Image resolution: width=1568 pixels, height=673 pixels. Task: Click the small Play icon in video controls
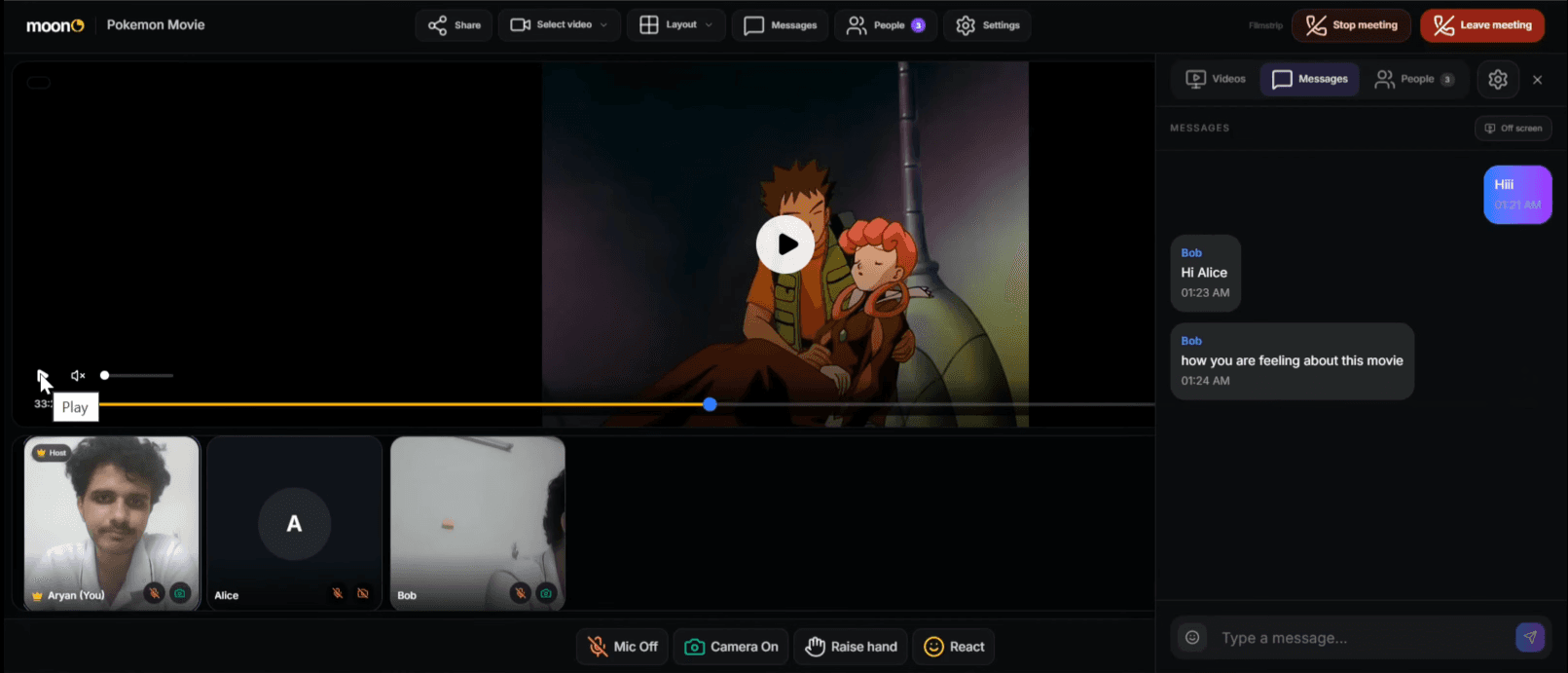(x=42, y=375)
